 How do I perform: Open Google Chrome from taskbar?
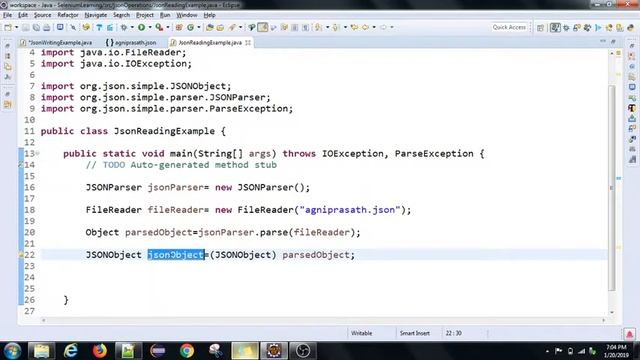coord(187,351)
